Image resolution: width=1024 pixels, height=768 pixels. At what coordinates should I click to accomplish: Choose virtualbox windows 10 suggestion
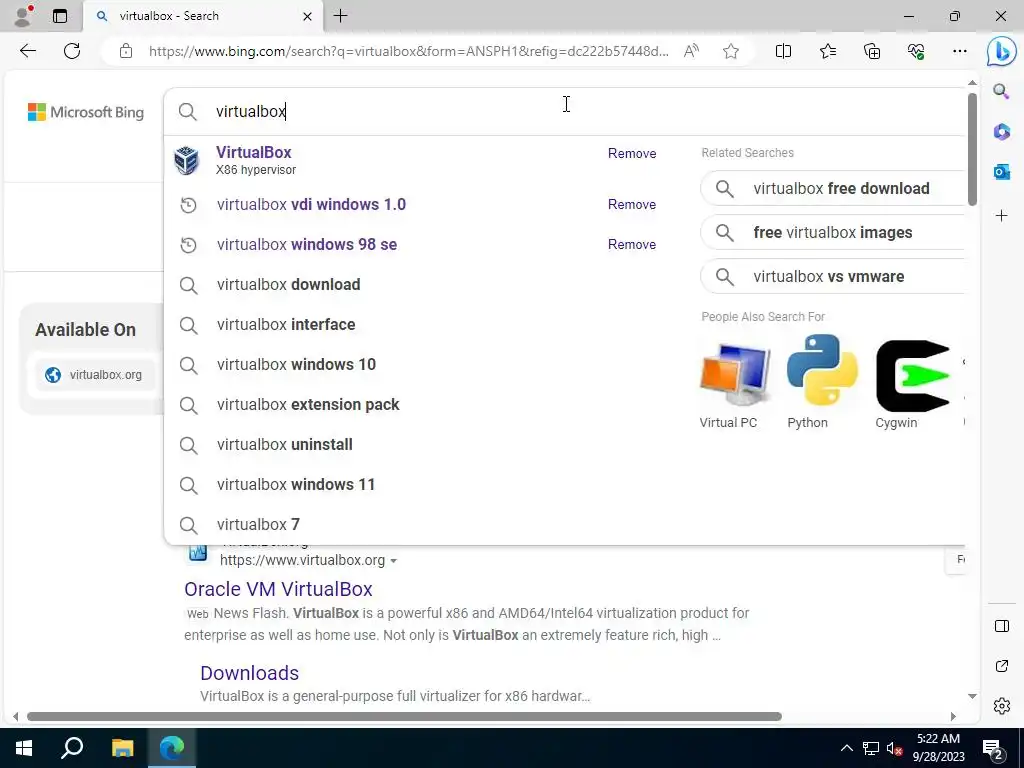296,364
